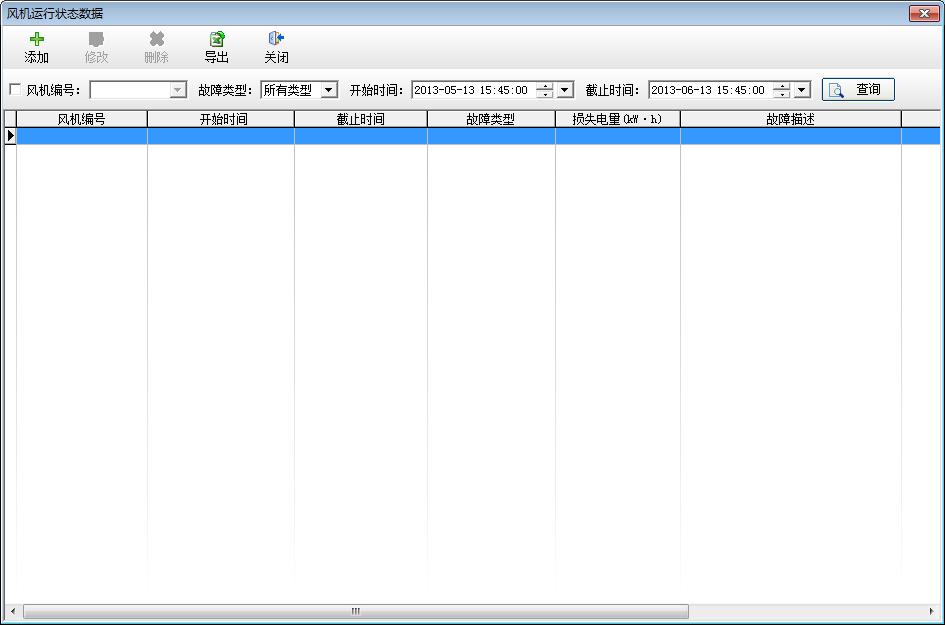Screen dimensions: 945x625
Task: Expand the 故障类型 所有类型 dropdown
Action: (x=328, y=90)
